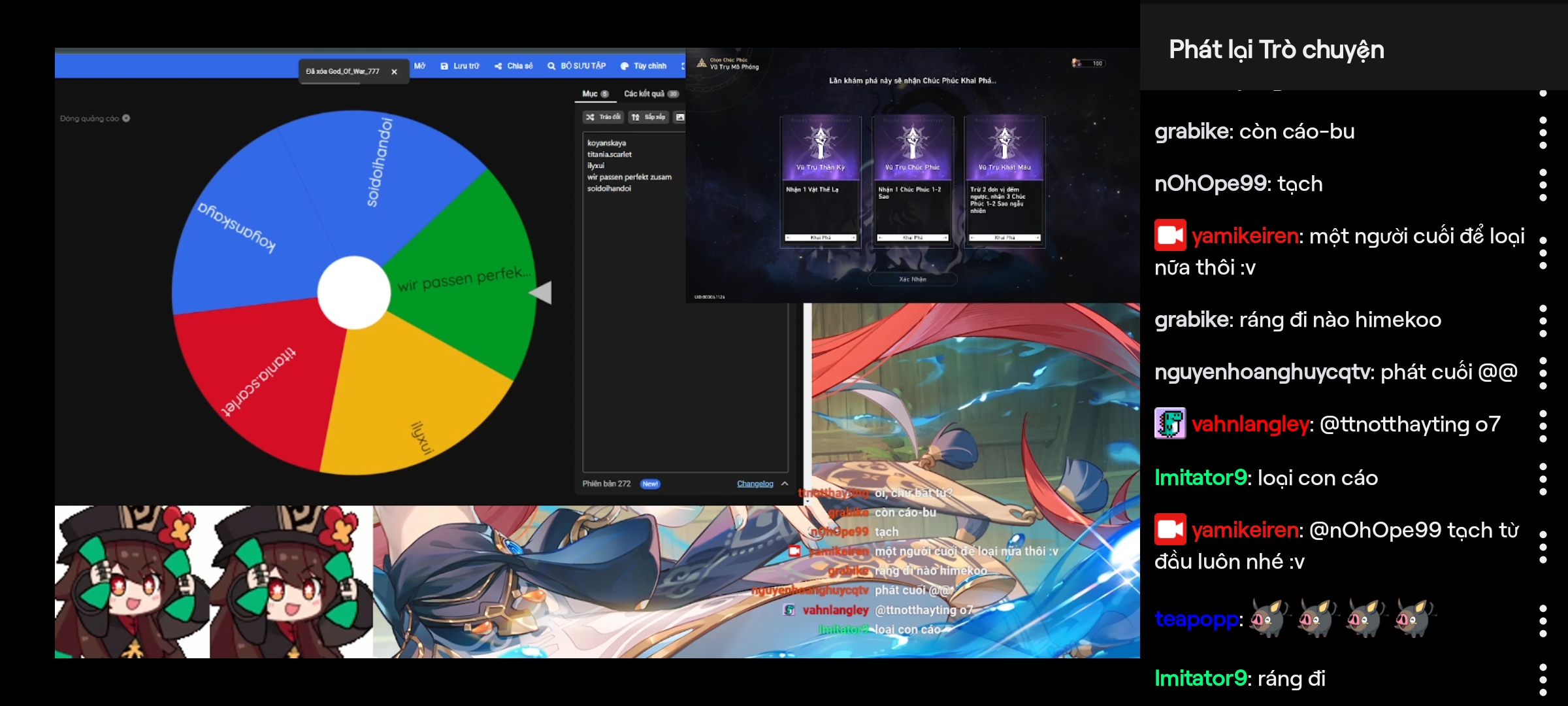The height and width of the screenshot is (706, 1568).
Task: Spin the wheel by clicking its center
Action: pos(353,292)
